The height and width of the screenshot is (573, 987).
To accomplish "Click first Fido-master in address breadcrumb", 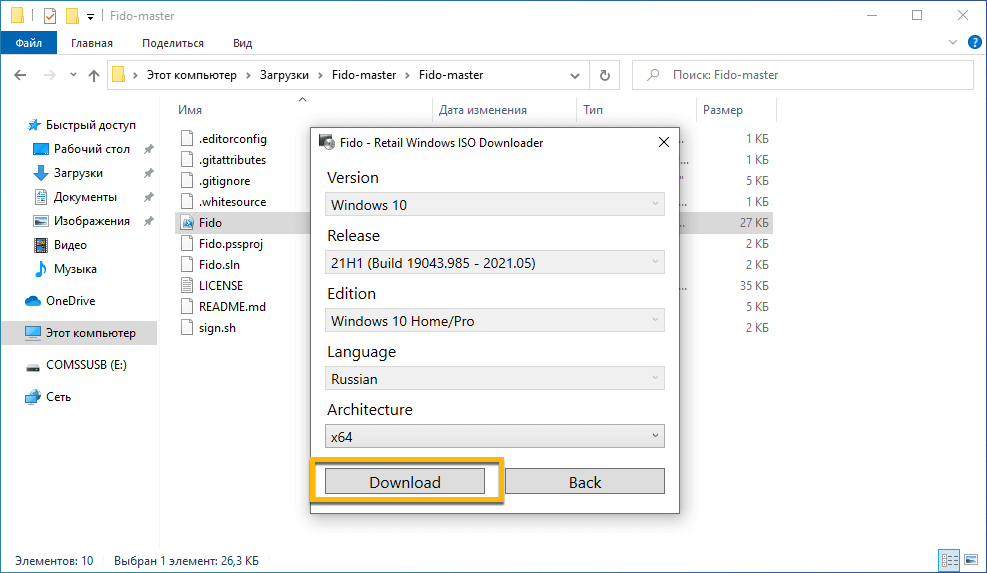I will 364,75.
